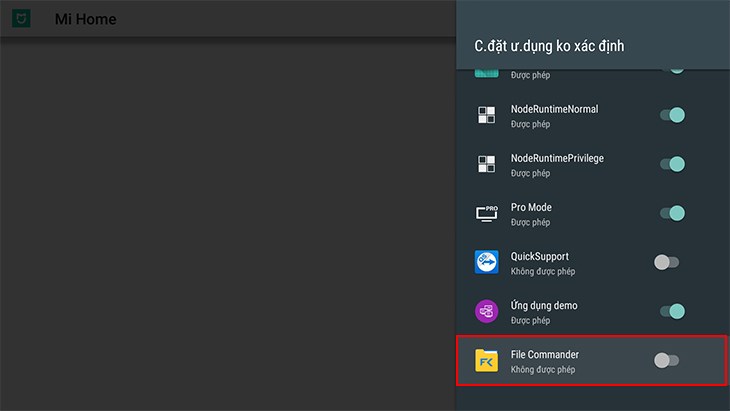Click the Mi Home logo icon
The height and width of the screenshot is (411, 730).
20,19
